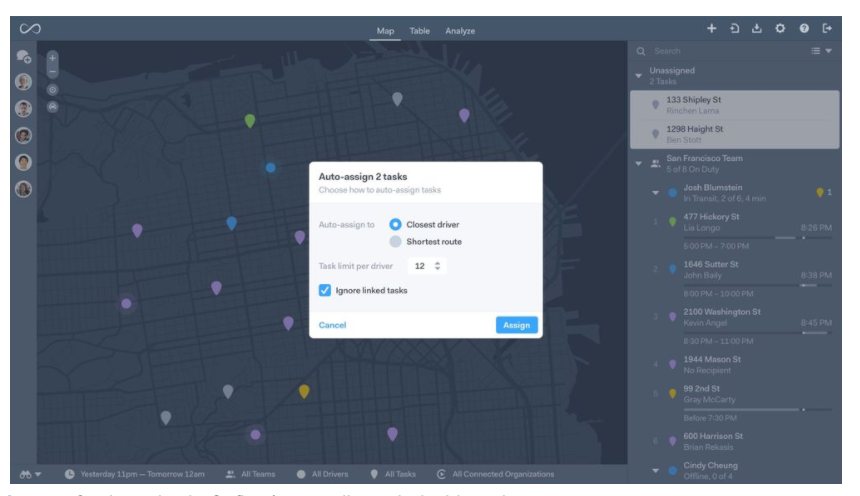
Task: Click the green map pin
Action: 250,121
